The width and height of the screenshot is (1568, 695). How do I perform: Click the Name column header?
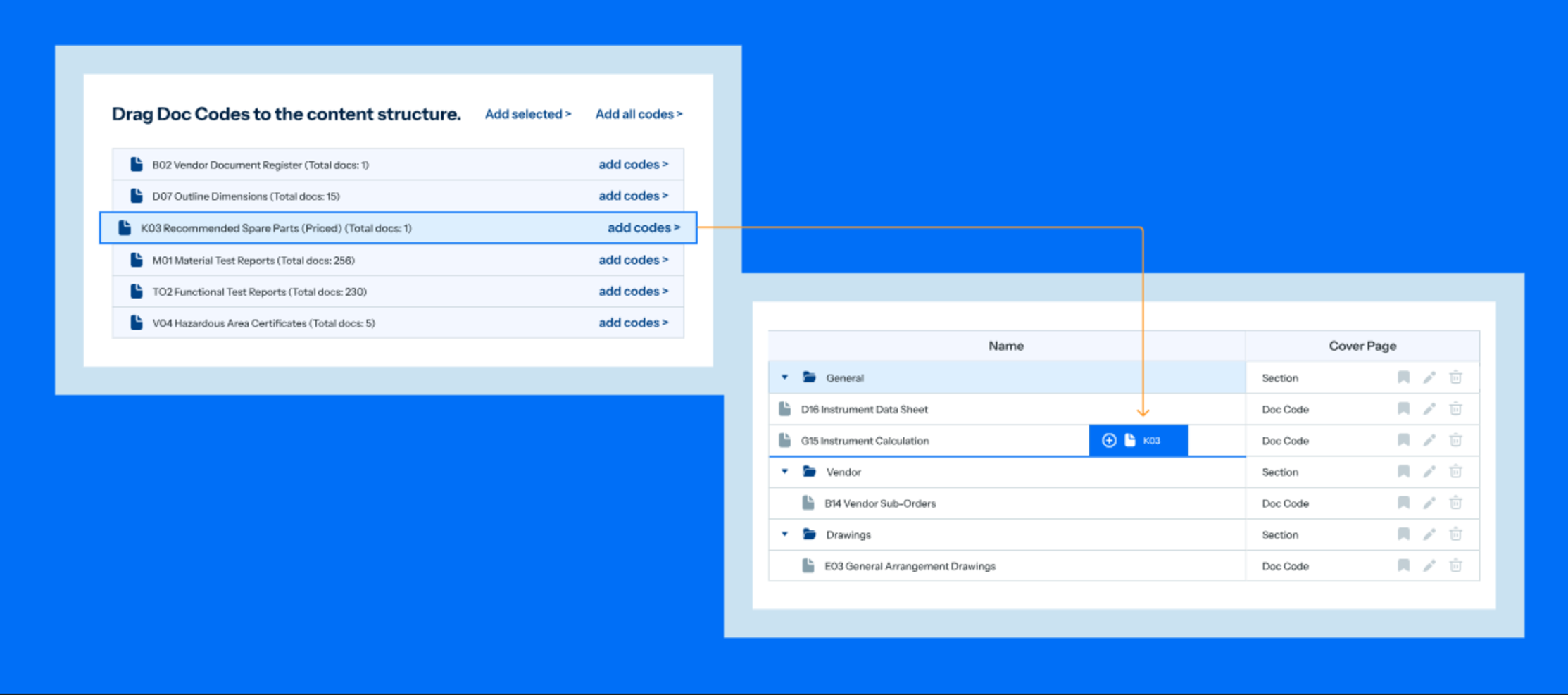tap(1006, 346)
